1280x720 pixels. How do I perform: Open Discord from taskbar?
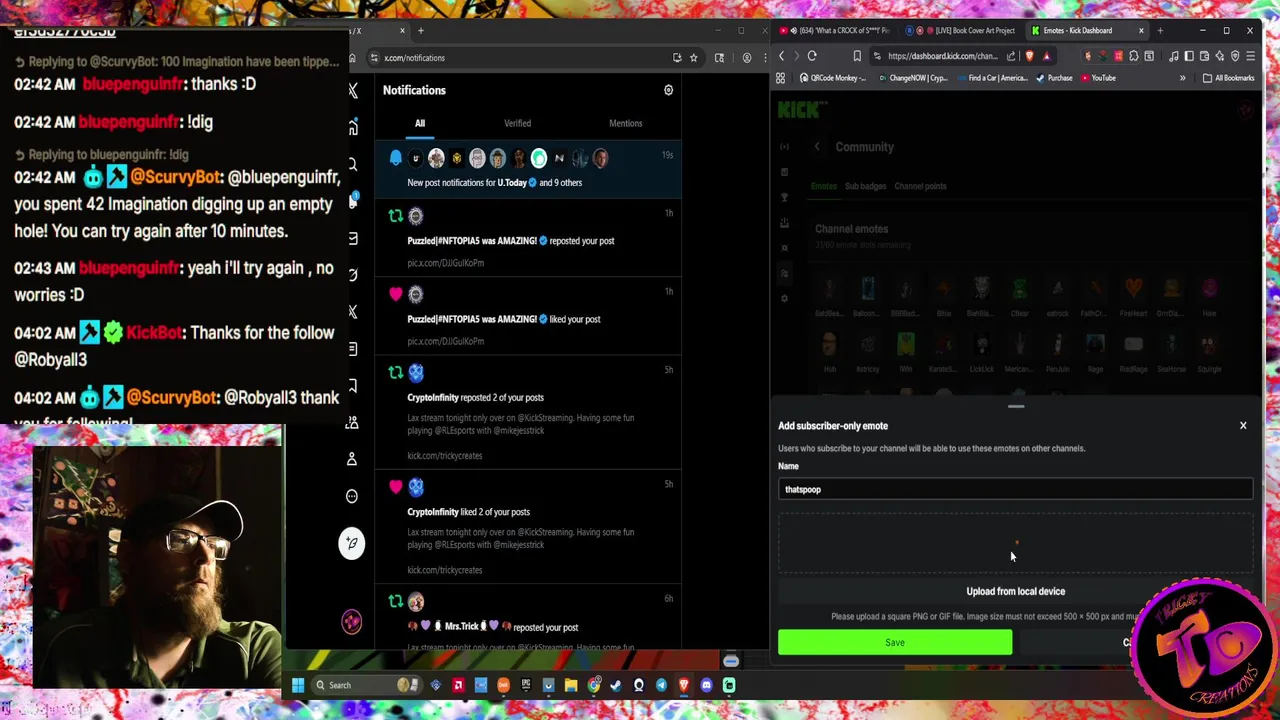706,685
